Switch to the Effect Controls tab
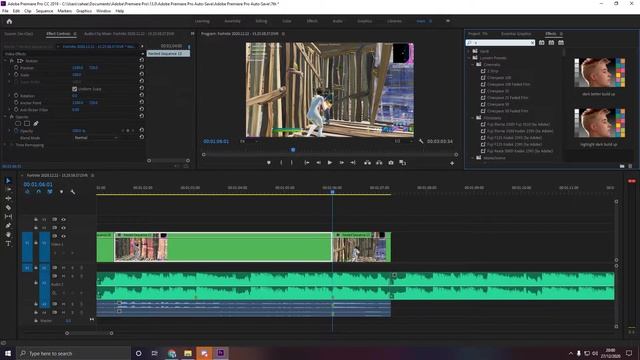The width and height of the screenshot is (640, 360). coord(58,33)
